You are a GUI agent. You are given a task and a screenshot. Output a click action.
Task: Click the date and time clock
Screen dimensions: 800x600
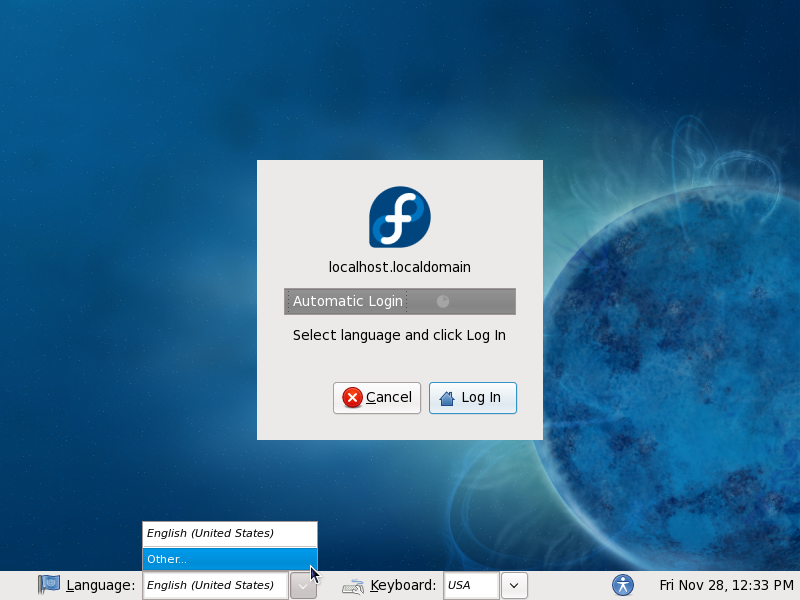[x=725, y=585]
